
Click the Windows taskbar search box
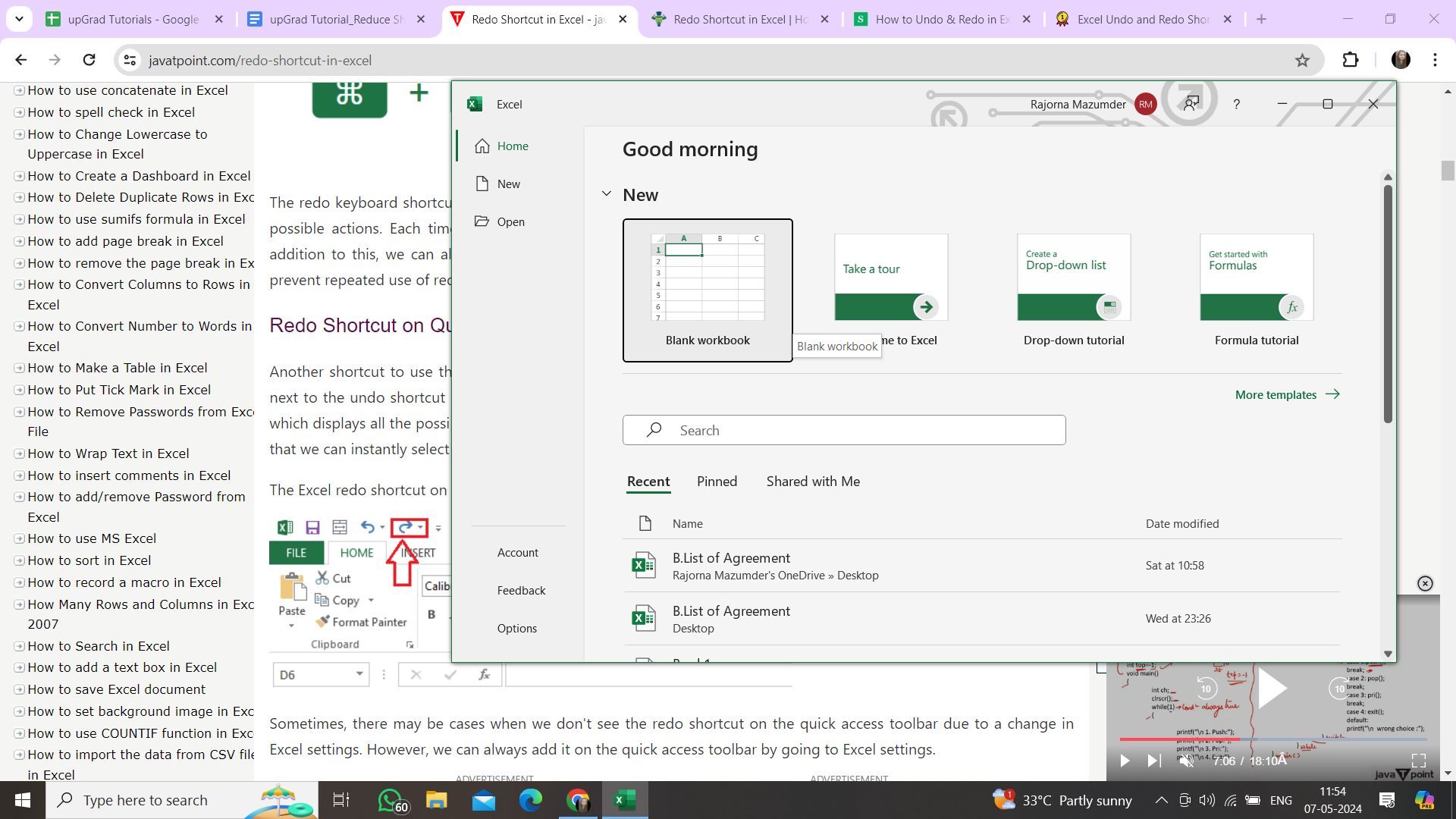click(182, 800)
